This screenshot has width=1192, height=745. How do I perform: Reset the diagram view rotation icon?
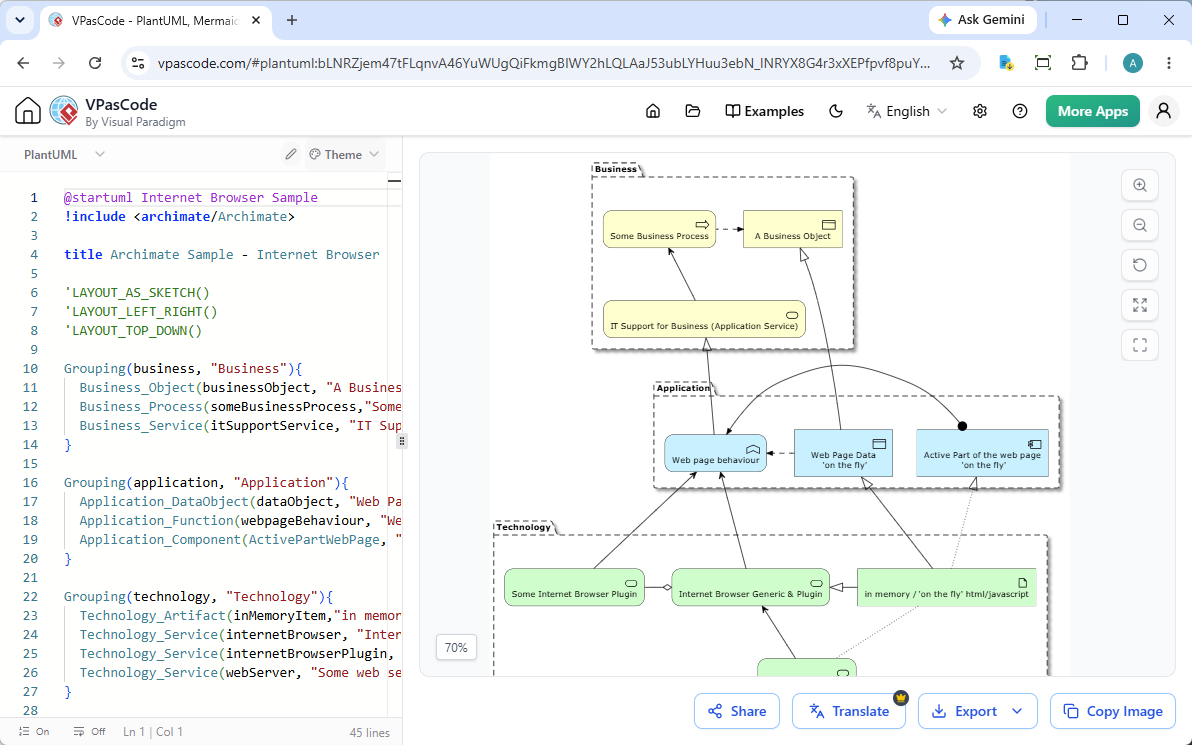point(1140,265)
